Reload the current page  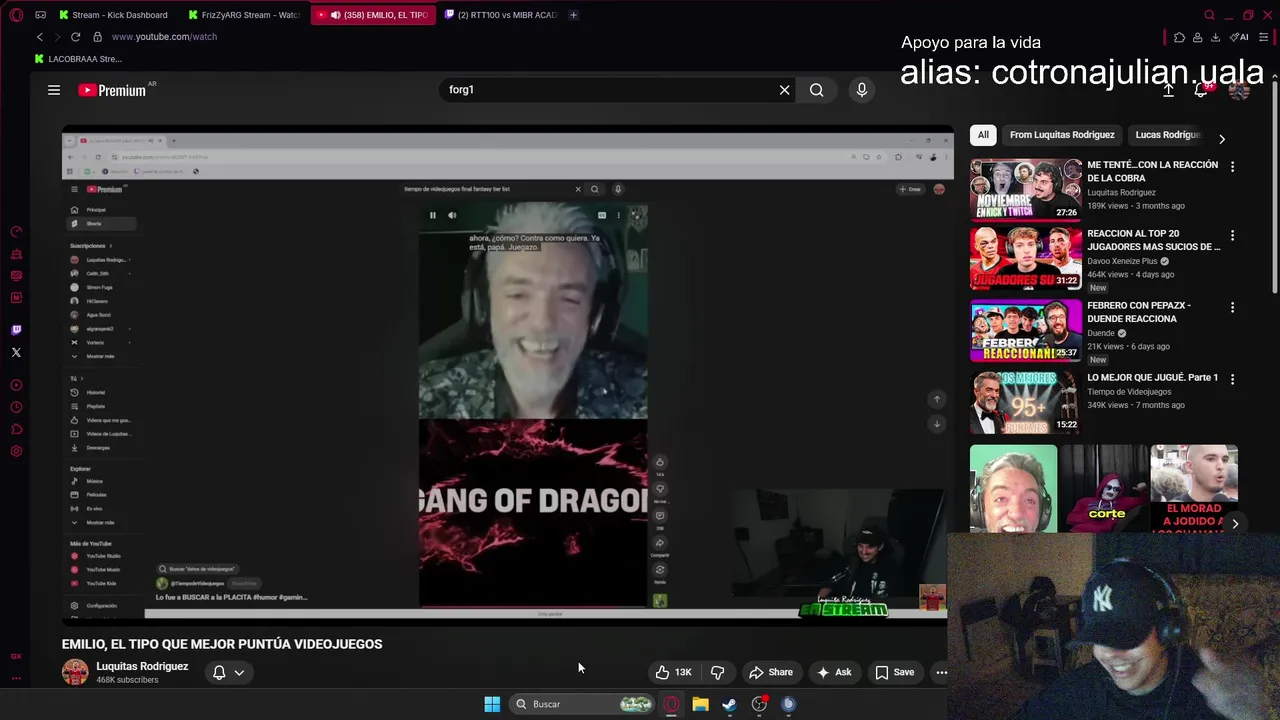[75, 37]
